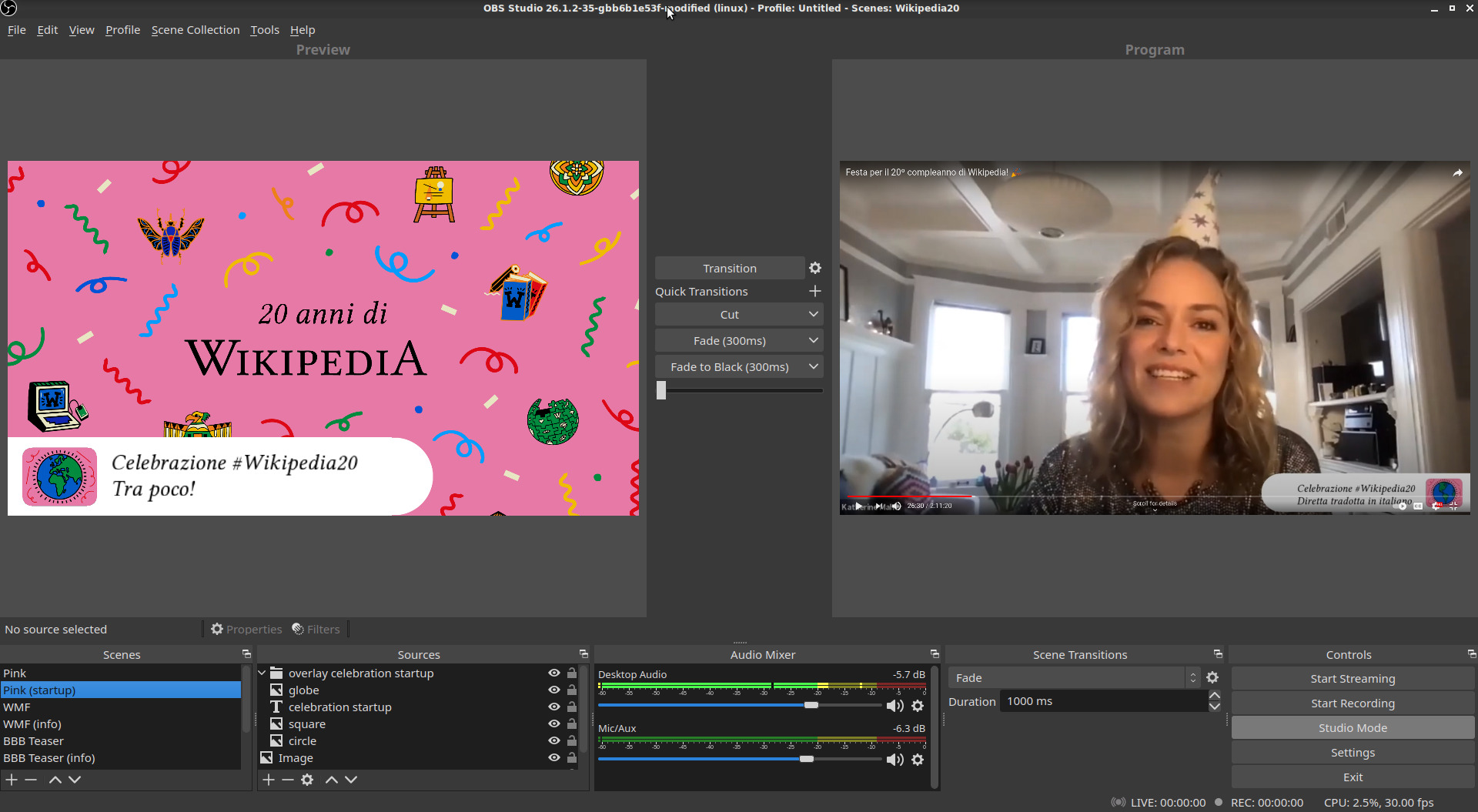Open the transition settings gear
The height and width of the screenshot is (812, 1478).
[815, 267]
